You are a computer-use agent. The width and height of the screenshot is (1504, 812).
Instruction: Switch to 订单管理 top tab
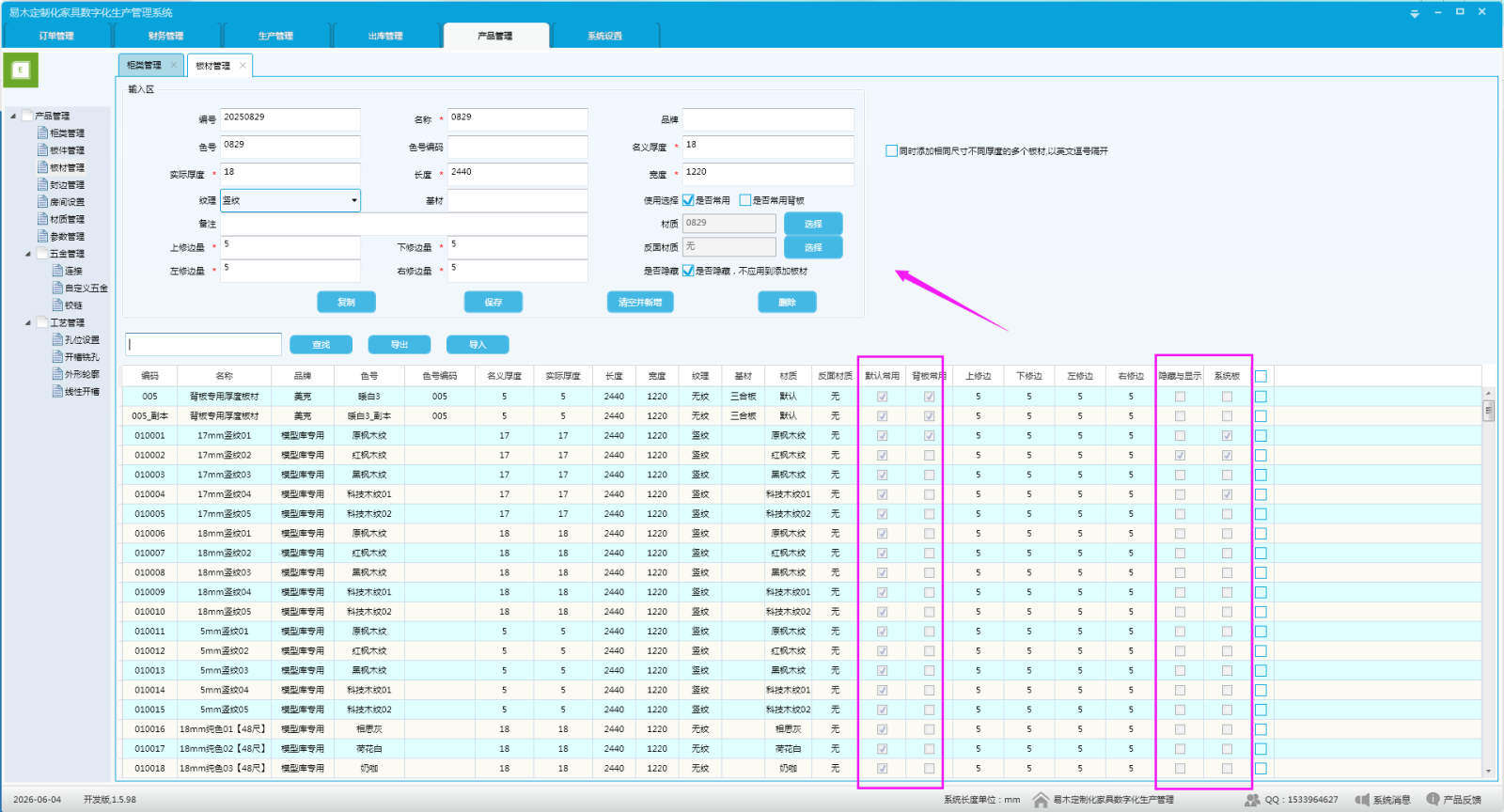(x=56, y=36)
